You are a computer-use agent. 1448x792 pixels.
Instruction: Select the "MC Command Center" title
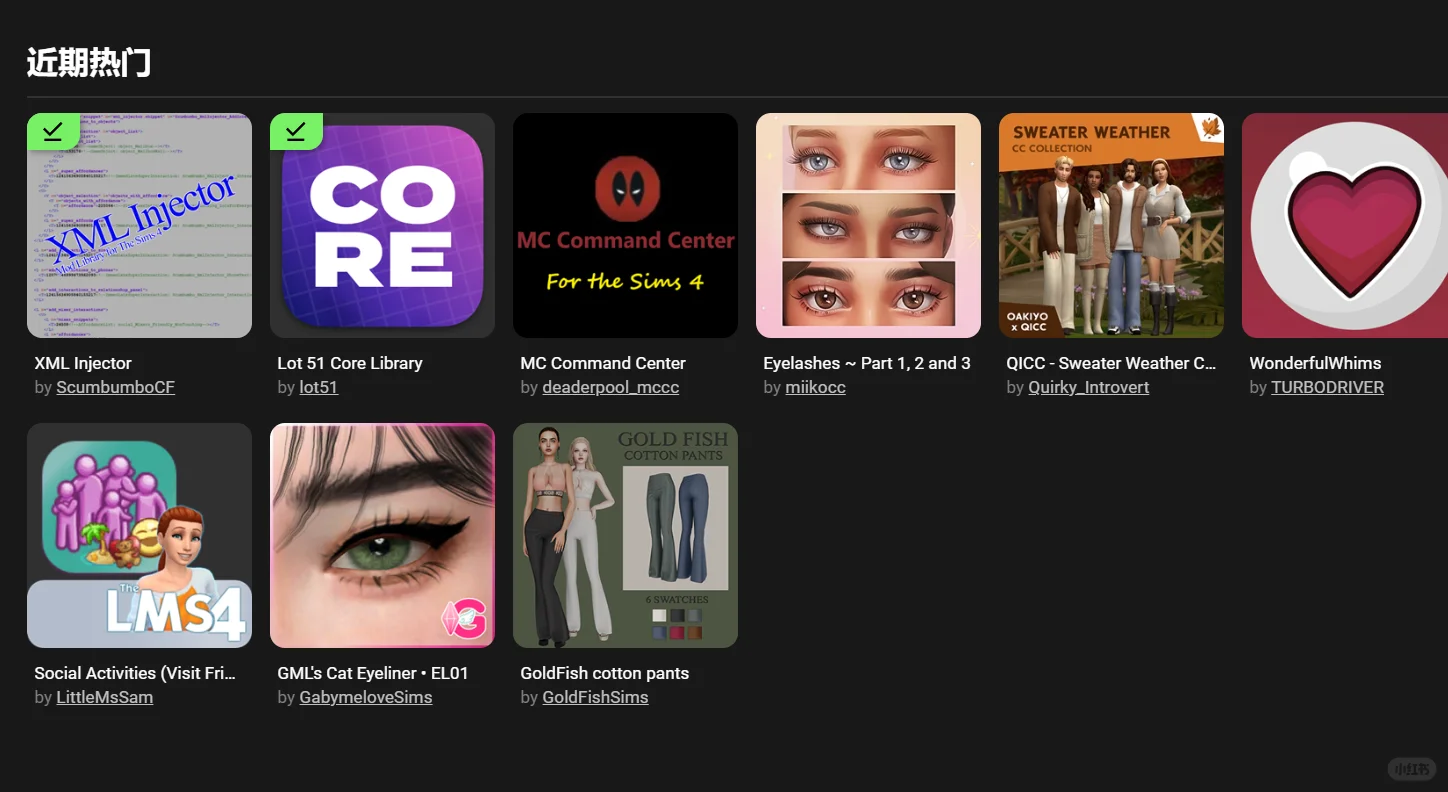click(x=603, y=363)
